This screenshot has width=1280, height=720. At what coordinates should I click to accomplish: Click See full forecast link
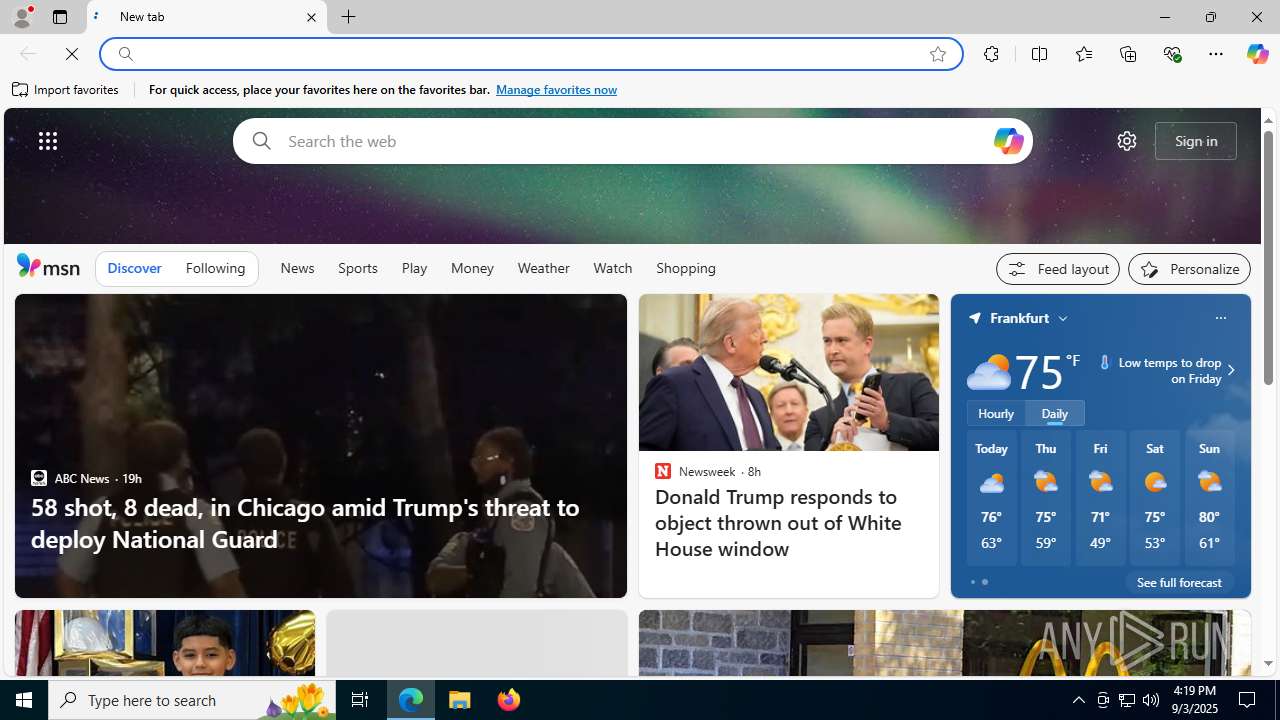[1179, 582]
